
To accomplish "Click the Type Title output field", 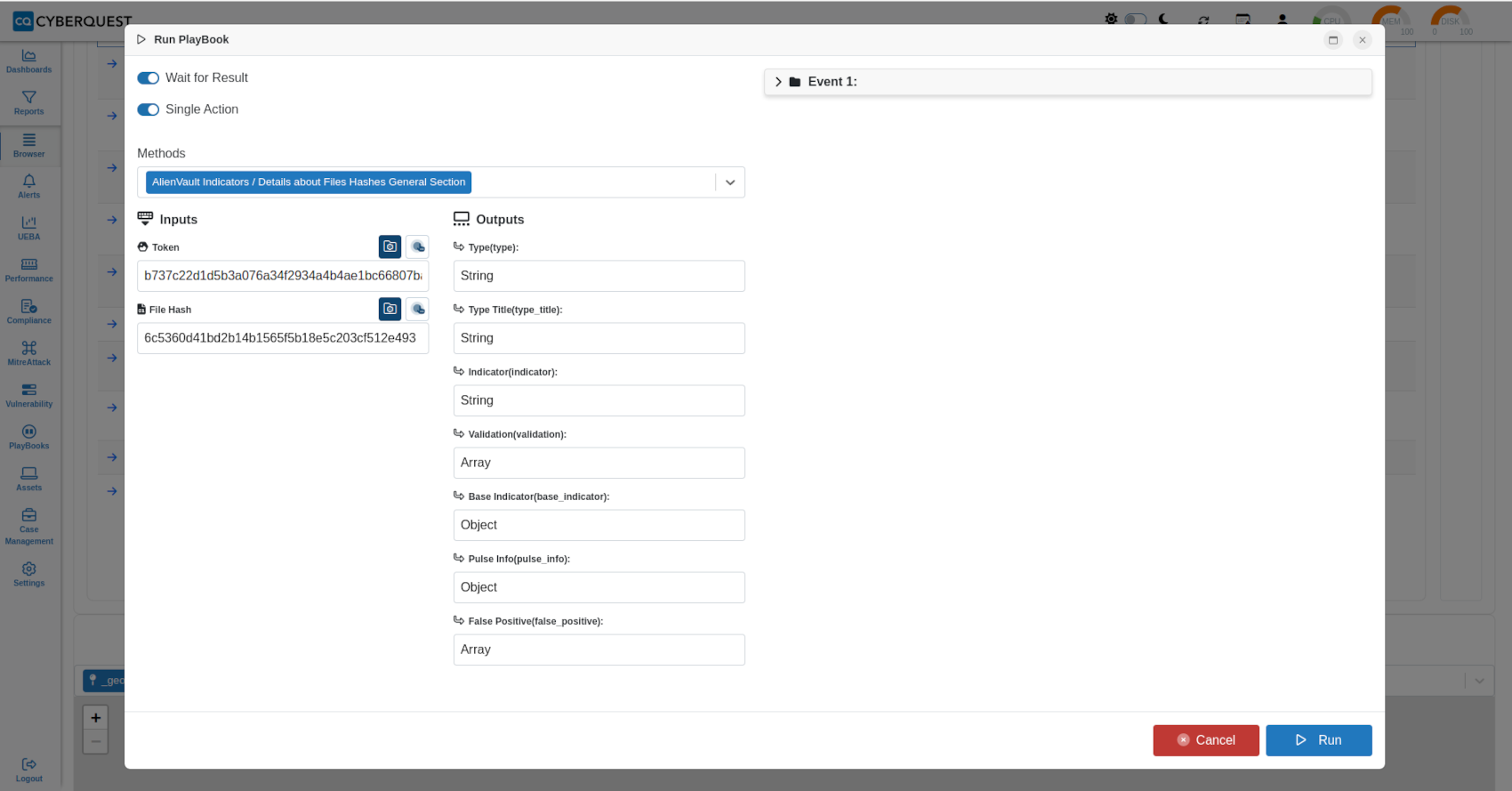I will tap(599, 338).
